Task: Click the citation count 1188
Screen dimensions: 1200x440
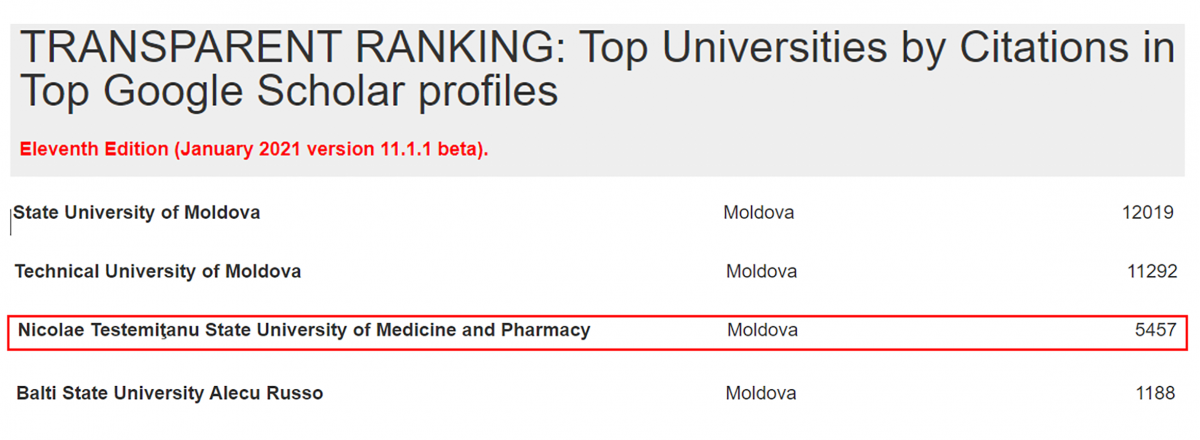Action: (x=1155, y=393)
